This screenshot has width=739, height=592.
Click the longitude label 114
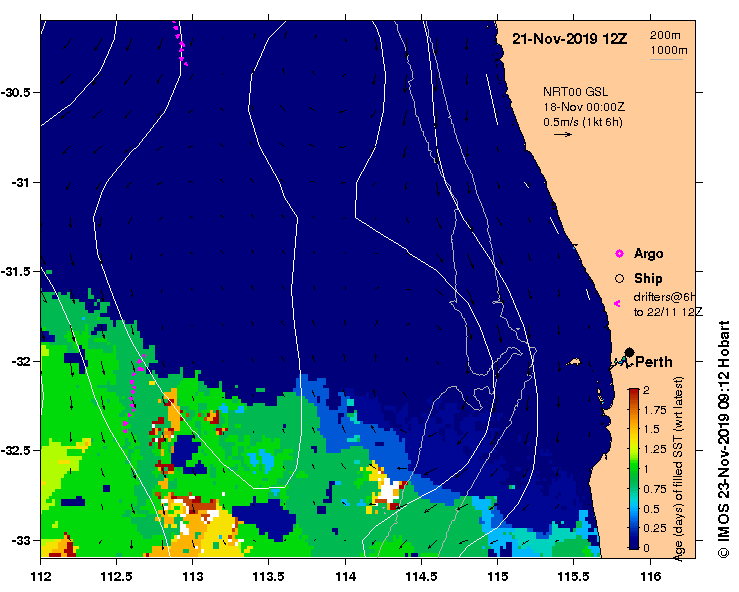tap(345, 576)
